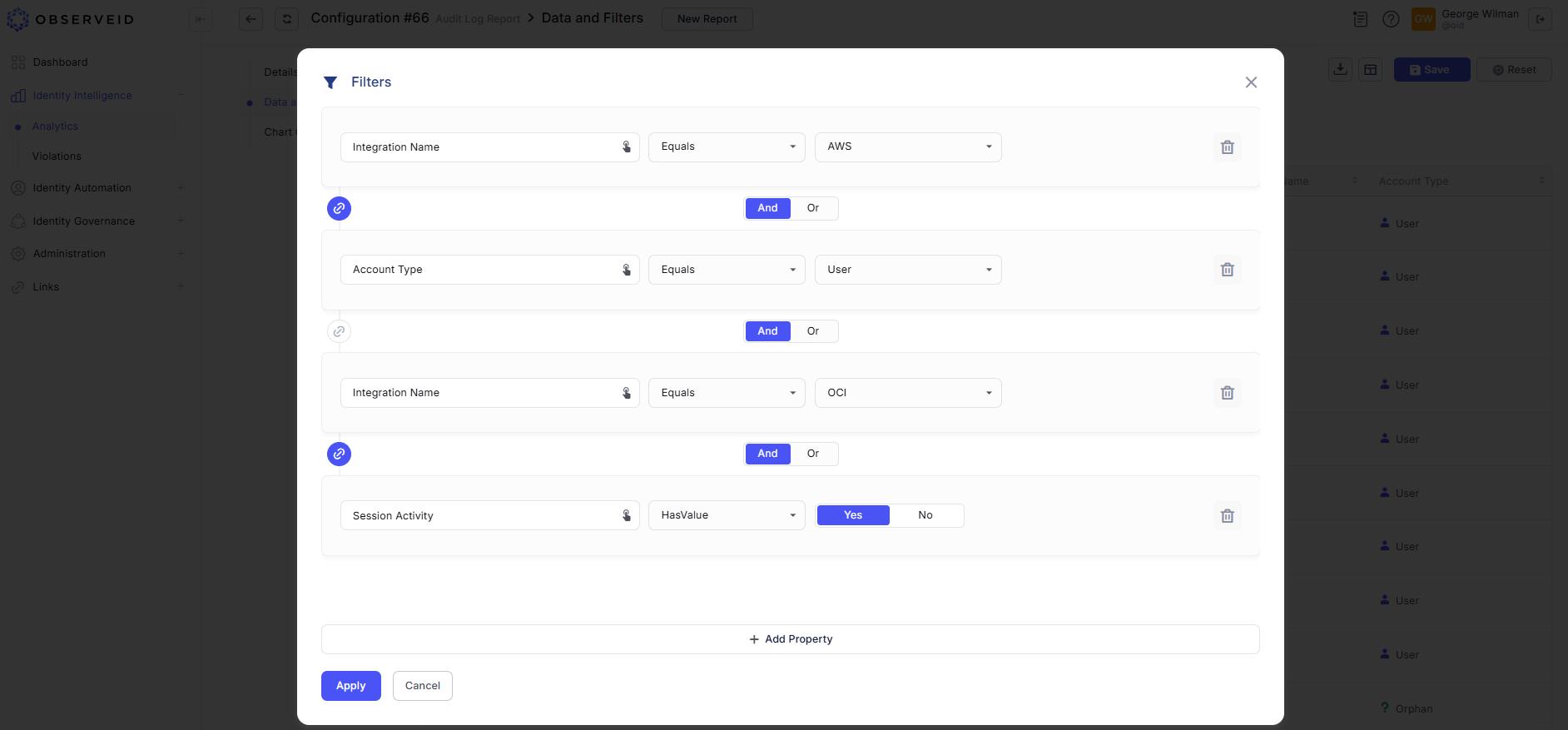Click the link icon below the AWS filter

pyautogui.click(x=339, y=208)
